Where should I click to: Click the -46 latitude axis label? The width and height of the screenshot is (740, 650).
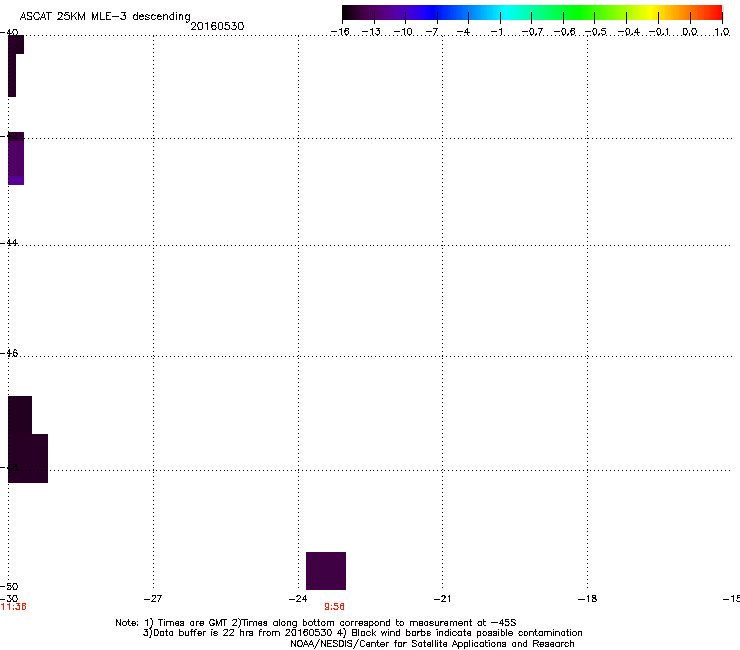9,353
